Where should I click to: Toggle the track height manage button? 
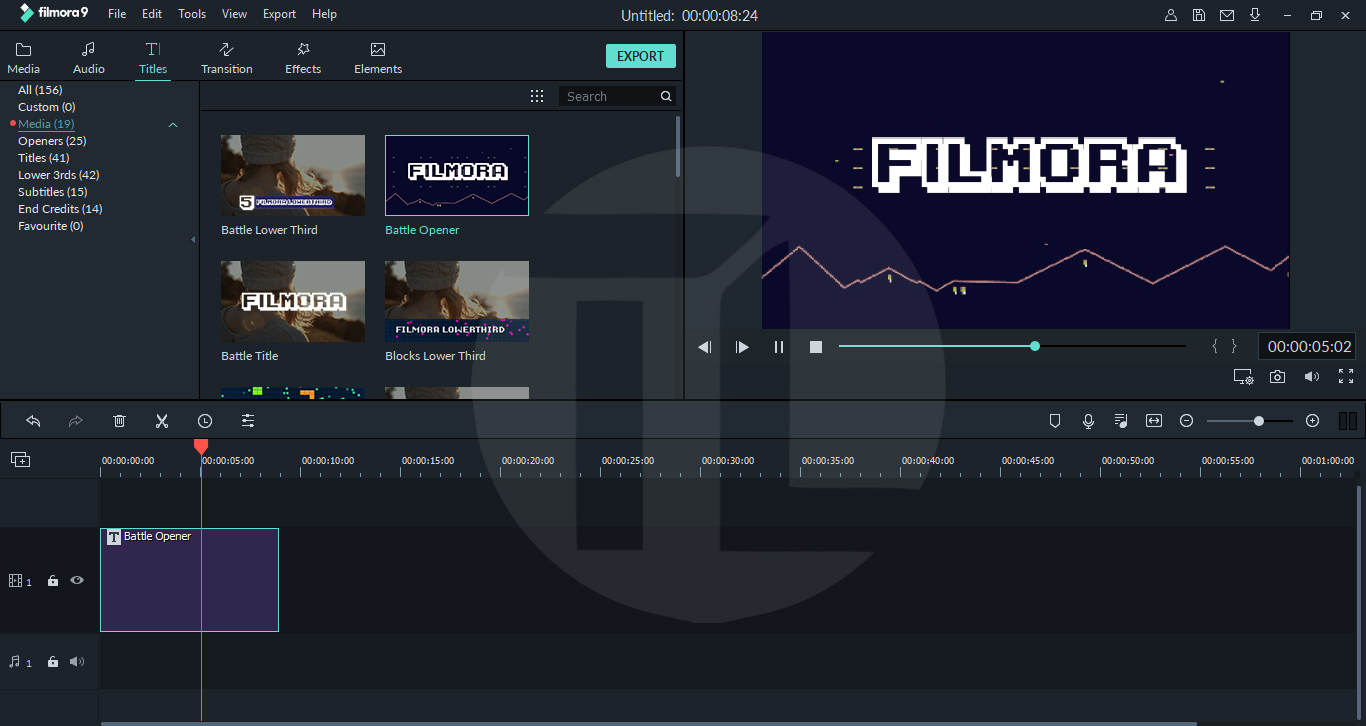[x=1347, y=421]
